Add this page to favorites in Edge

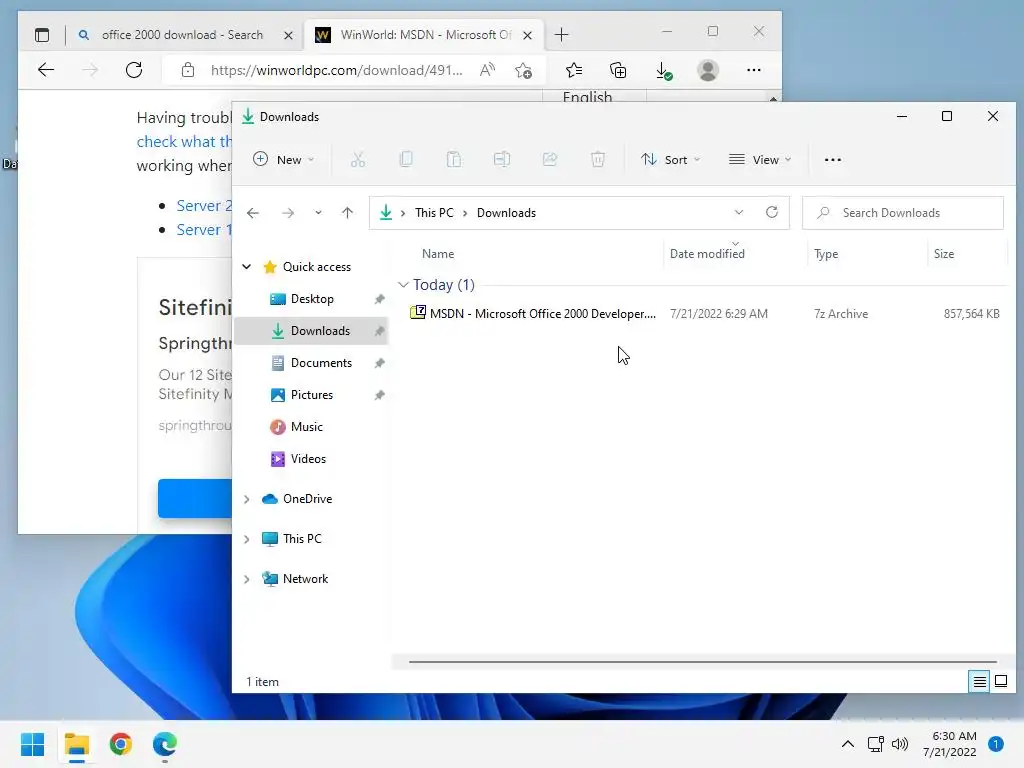(523, 70)
